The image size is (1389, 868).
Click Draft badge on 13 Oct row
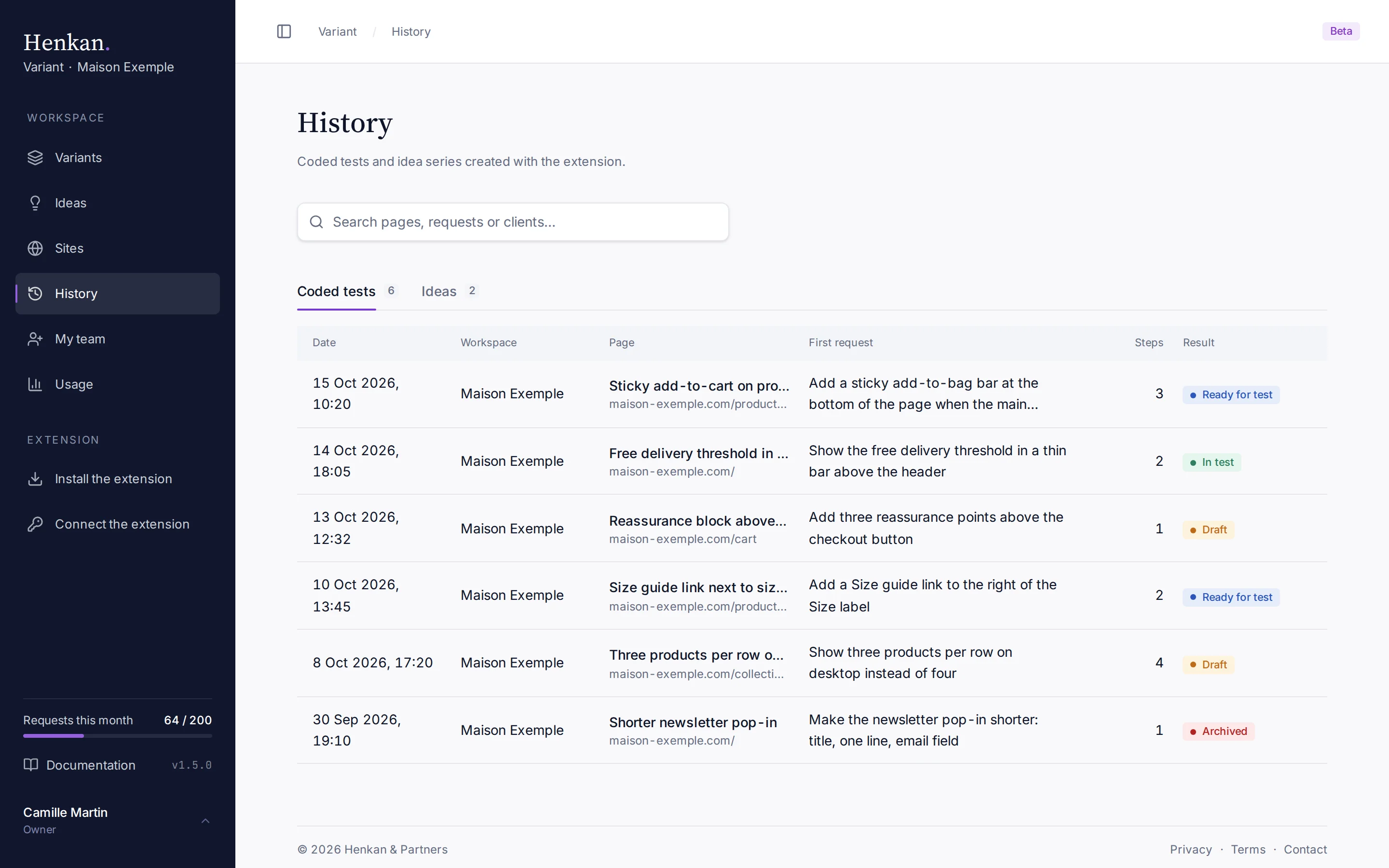click(x=1208, y=529)
